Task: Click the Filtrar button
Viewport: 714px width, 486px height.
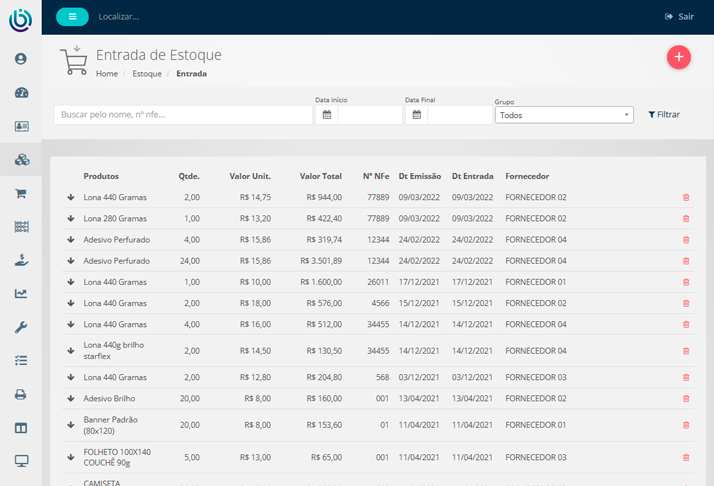Action: [x=664, y=115]
